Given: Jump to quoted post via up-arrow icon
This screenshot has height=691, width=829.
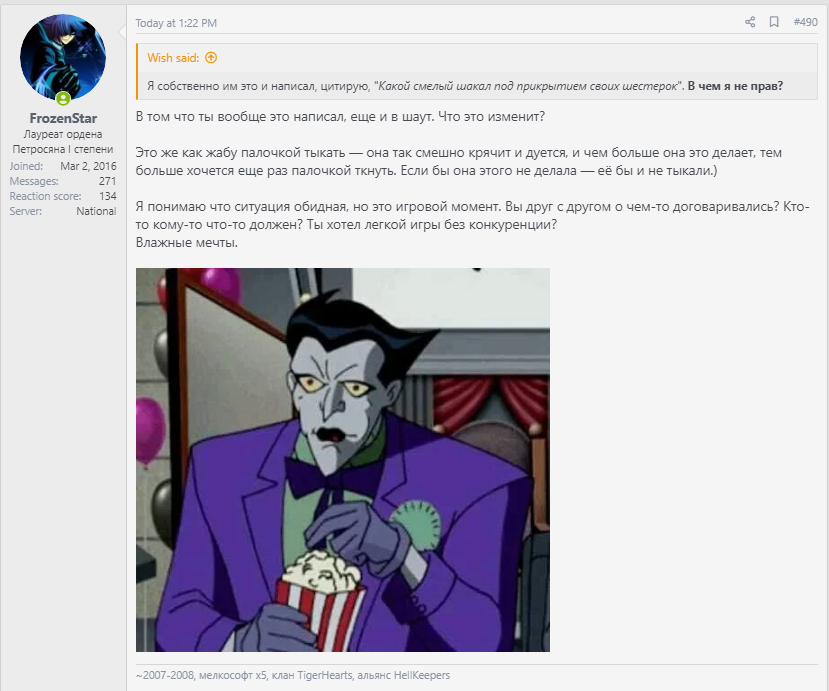Looking at the screenshot, I should click(211, 58).
